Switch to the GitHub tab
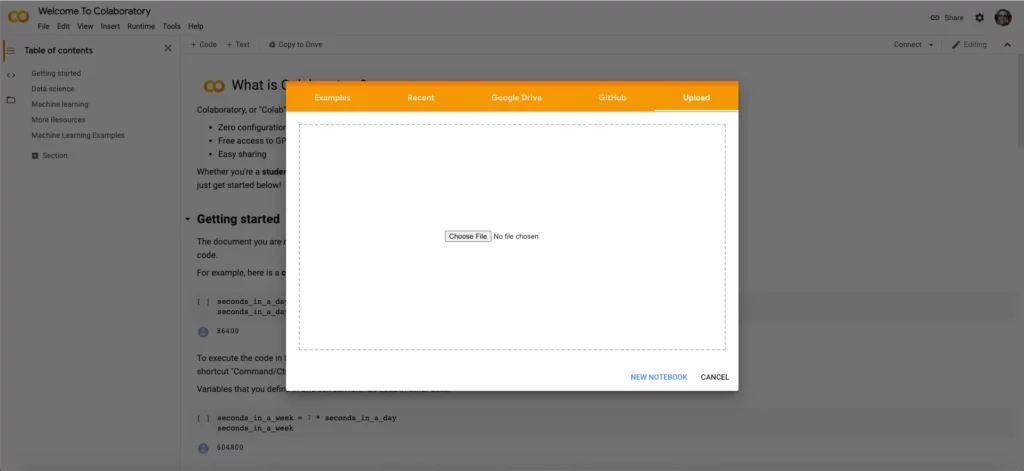Screen dimensions: 1024x471 point(612,97)
